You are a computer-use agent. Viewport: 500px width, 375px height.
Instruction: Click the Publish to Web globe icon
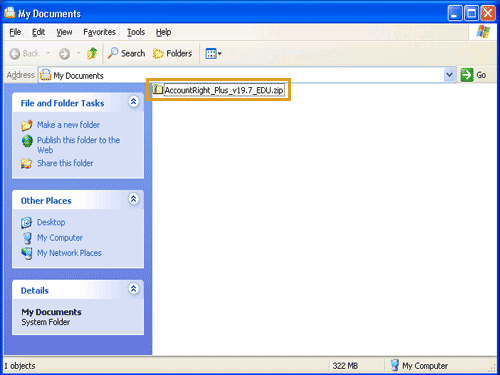tap(27, 141)
